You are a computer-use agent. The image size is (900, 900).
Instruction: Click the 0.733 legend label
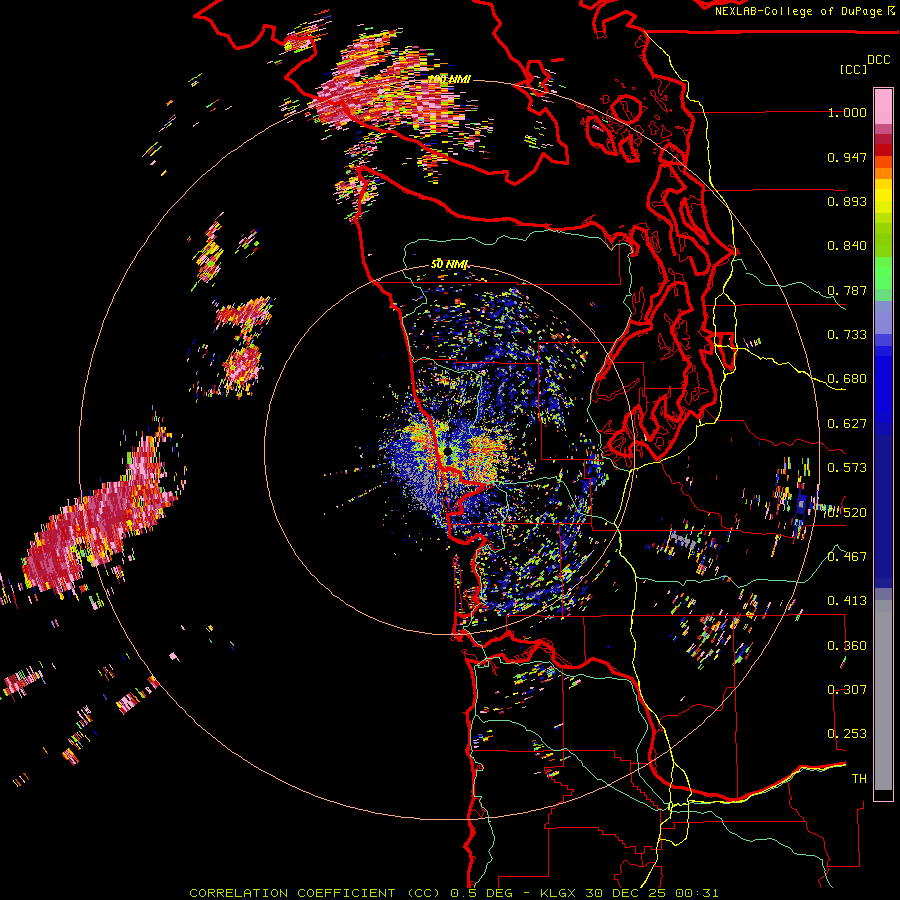pos(847,335)
